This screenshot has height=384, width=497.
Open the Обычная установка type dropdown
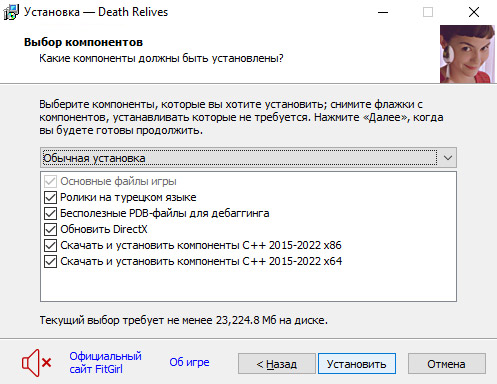click(248, 158)
